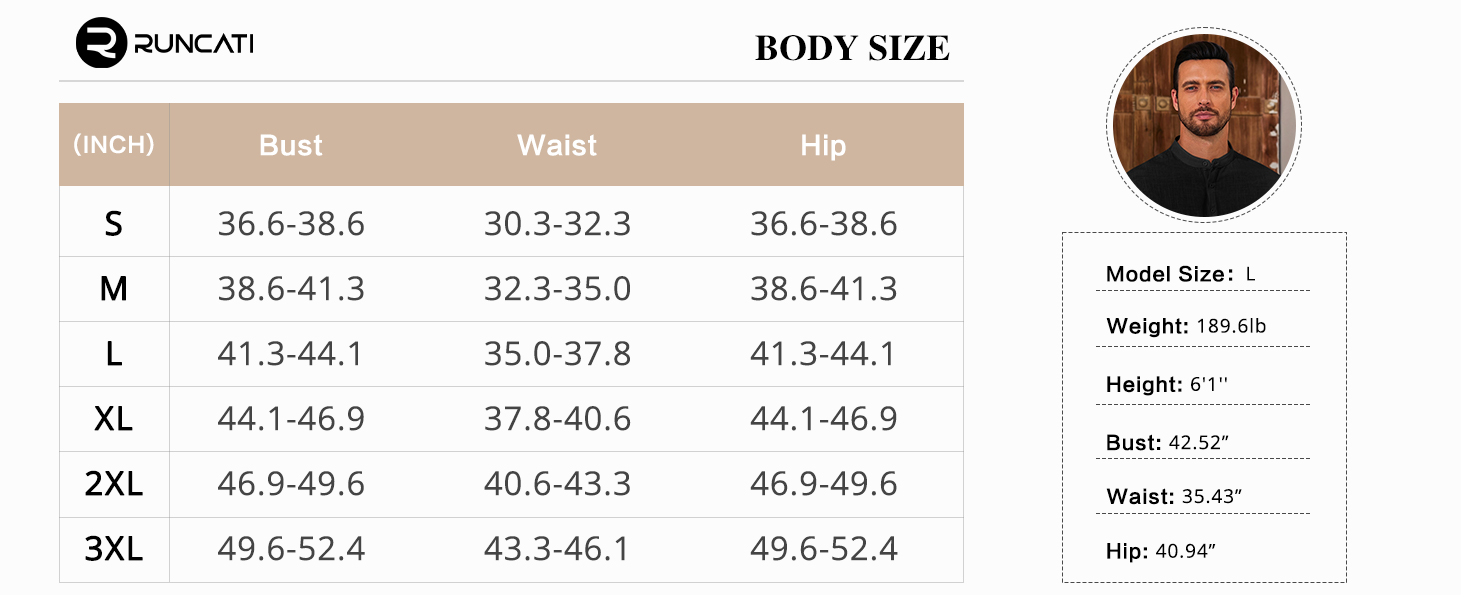This screenshot has height=600, width=1464.
Task: Select the XL size row label
Action: click(x=114, y=419)
